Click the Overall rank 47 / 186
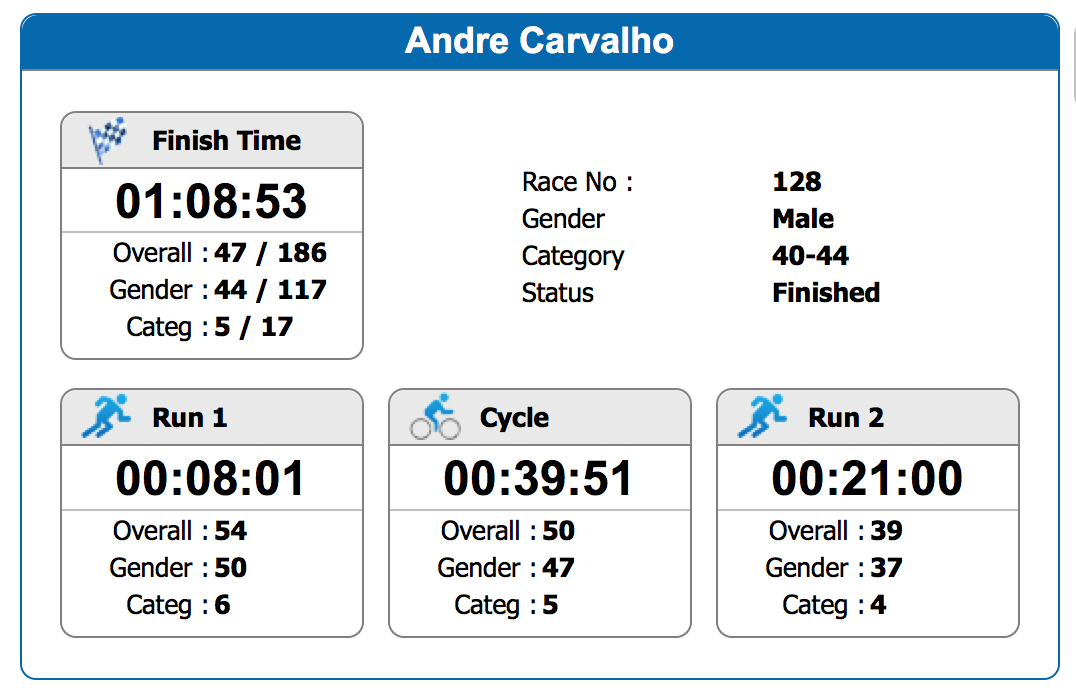The width and height of the screenshot is (1076, 694). [x=270, y=253]
